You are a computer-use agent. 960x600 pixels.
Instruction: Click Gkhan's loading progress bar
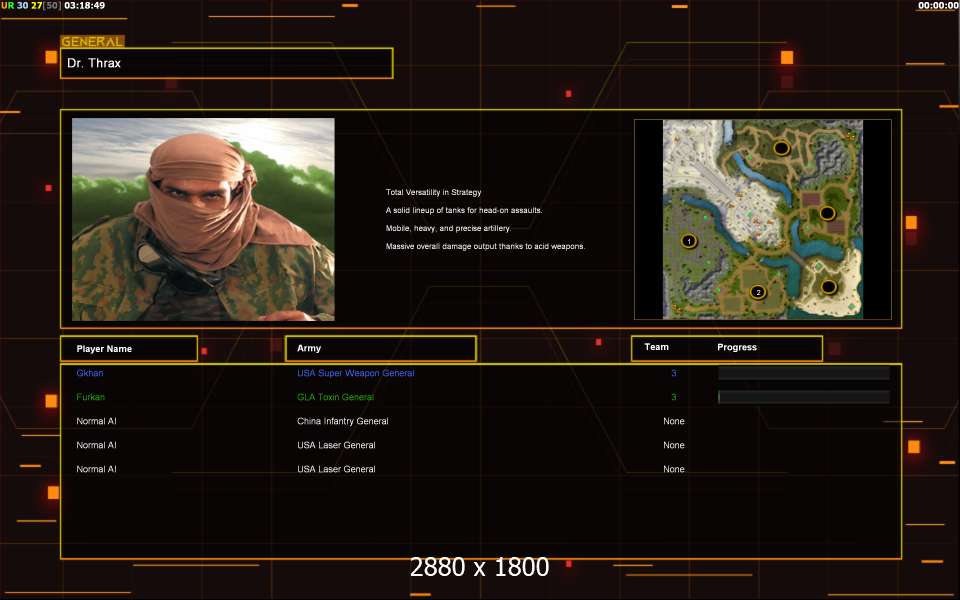click(803, 373)
